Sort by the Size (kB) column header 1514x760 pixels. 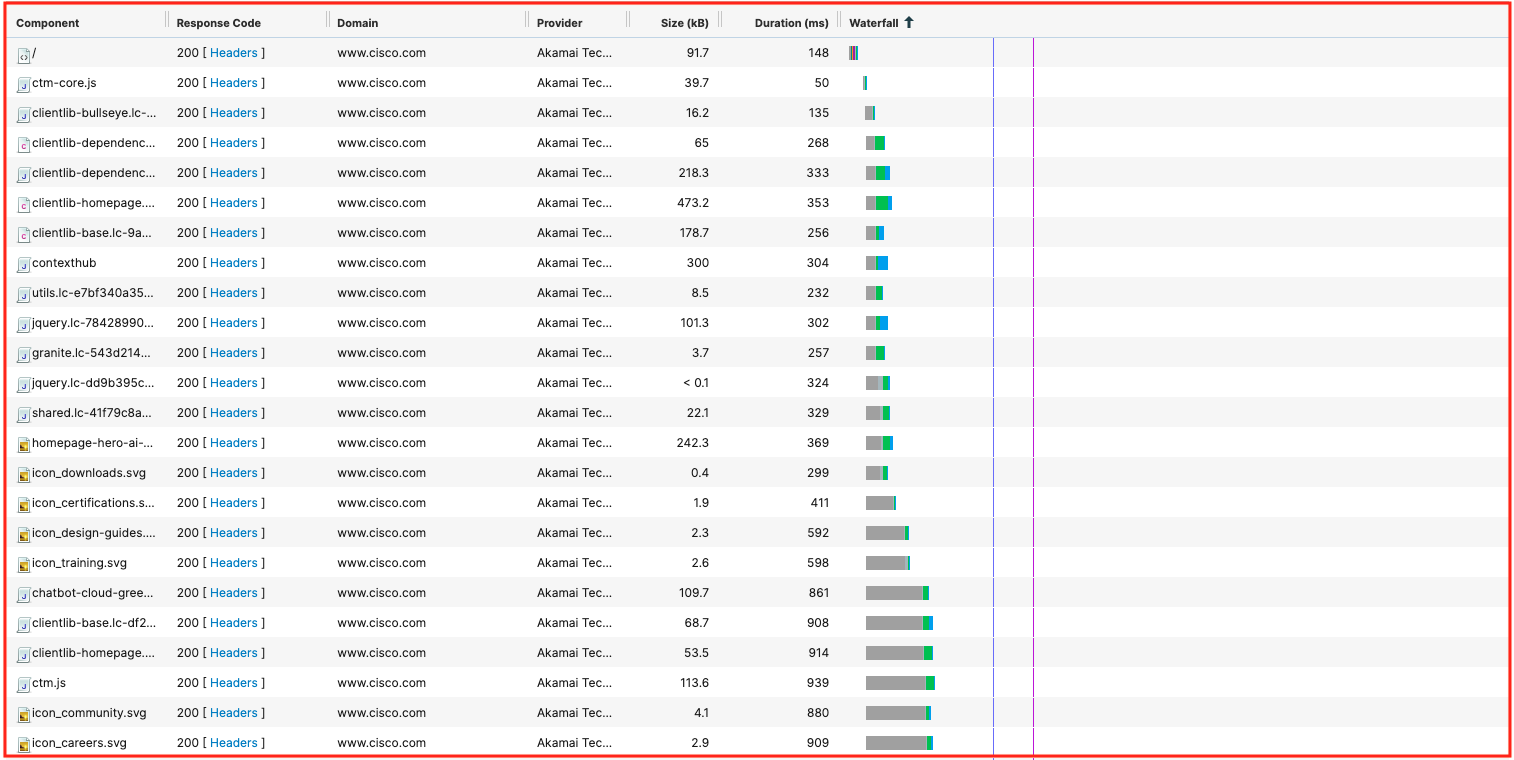685,23
